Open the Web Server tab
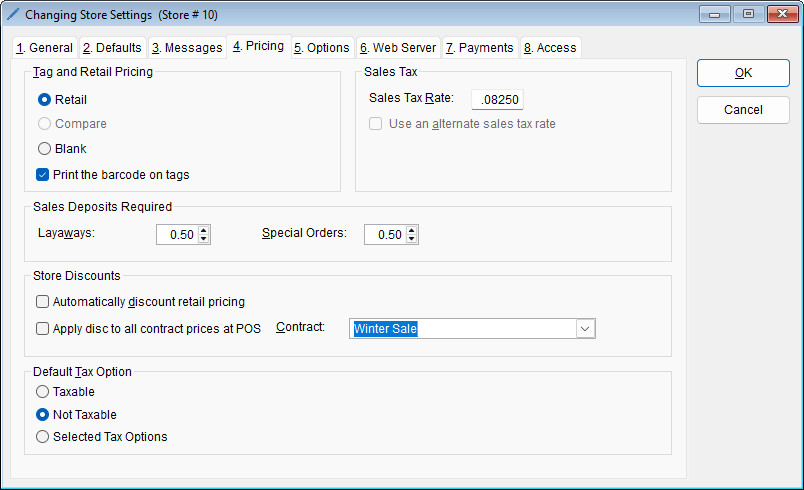The height and width of the screenshot is (490, 804). [x=397, y=47]
